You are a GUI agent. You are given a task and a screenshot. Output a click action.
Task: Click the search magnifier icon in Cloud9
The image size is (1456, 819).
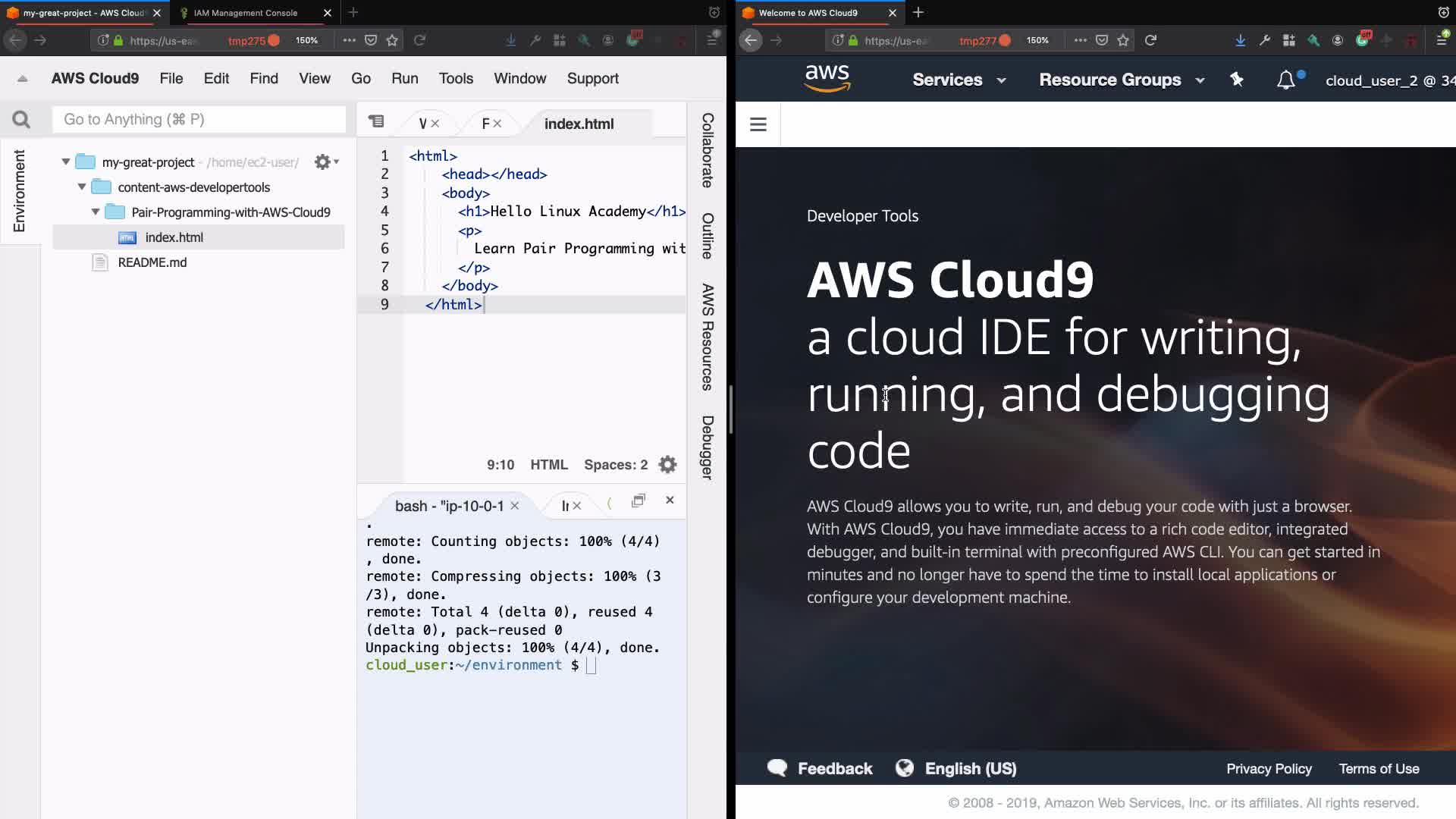pos(21,119)
